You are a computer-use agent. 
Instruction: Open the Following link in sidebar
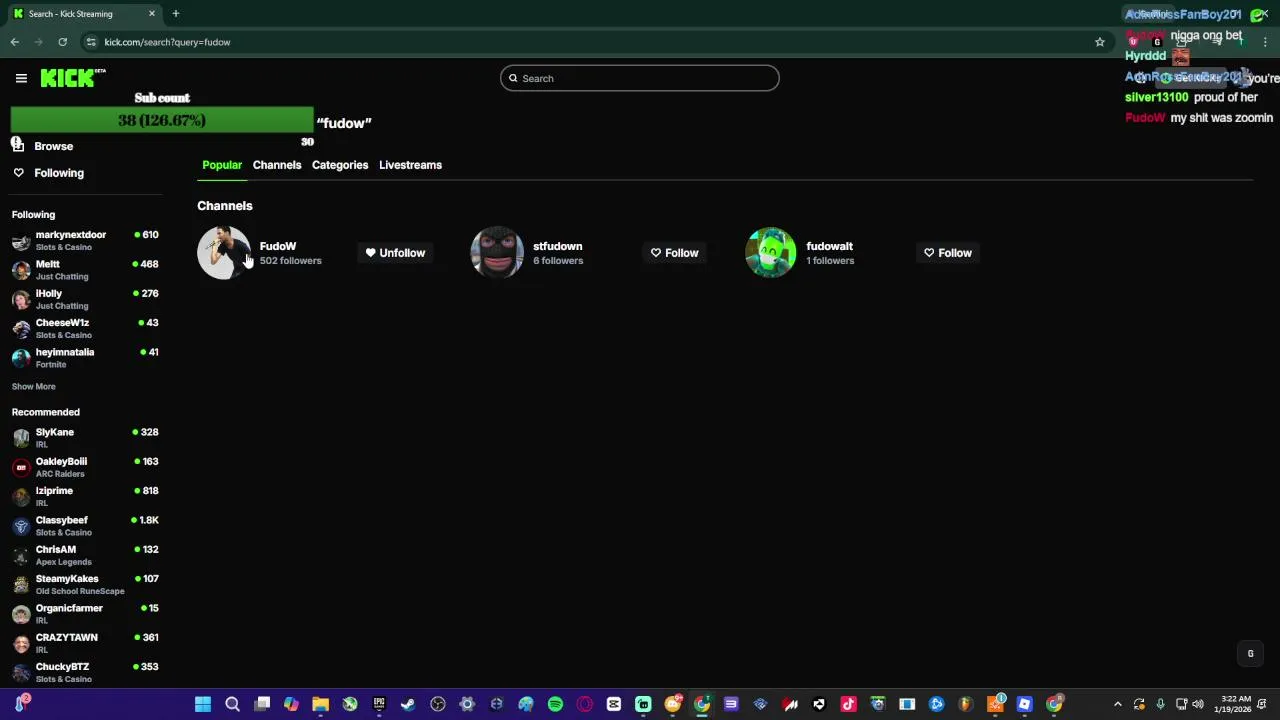[x=59, y=173]
